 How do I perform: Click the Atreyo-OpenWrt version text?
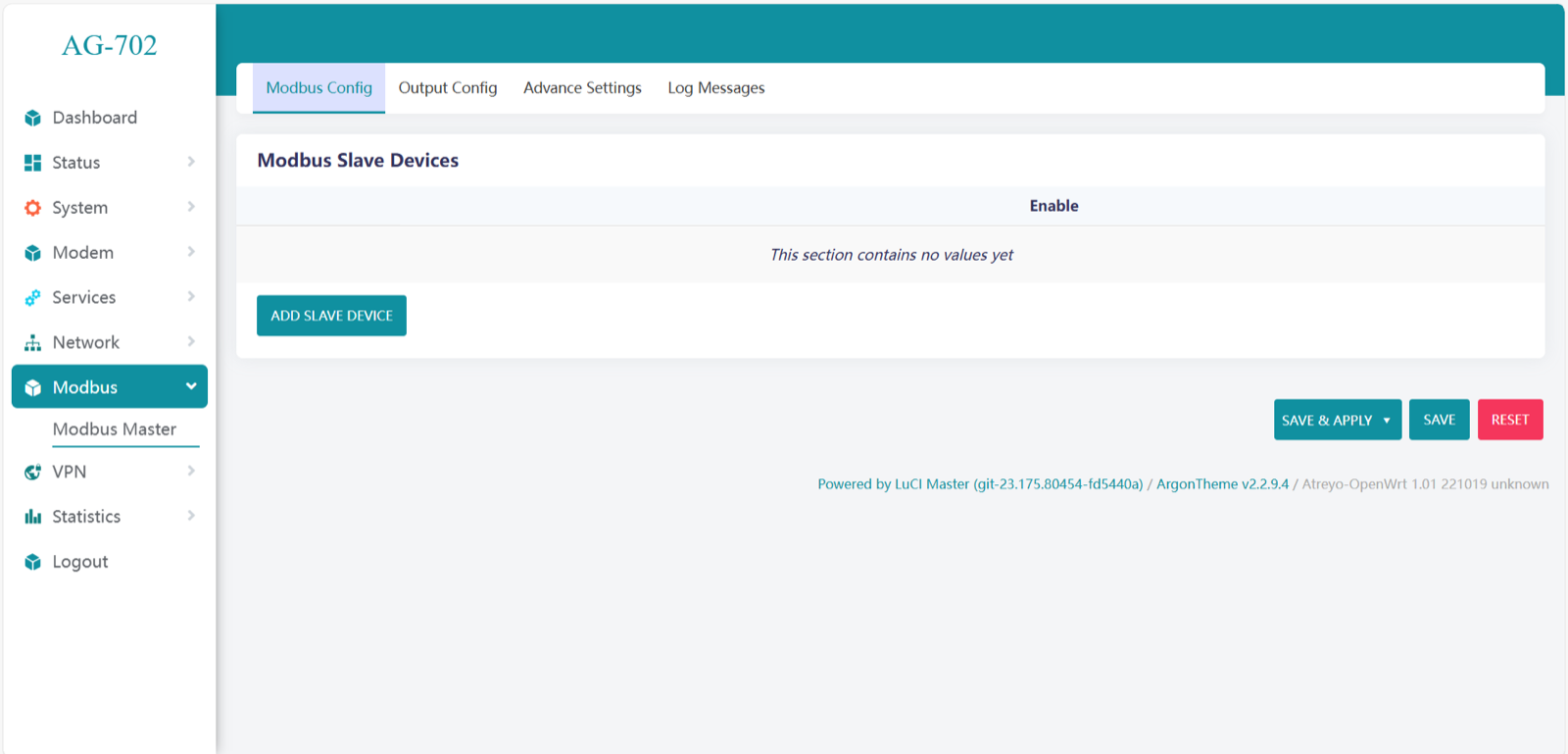(x=1425, y=484)
